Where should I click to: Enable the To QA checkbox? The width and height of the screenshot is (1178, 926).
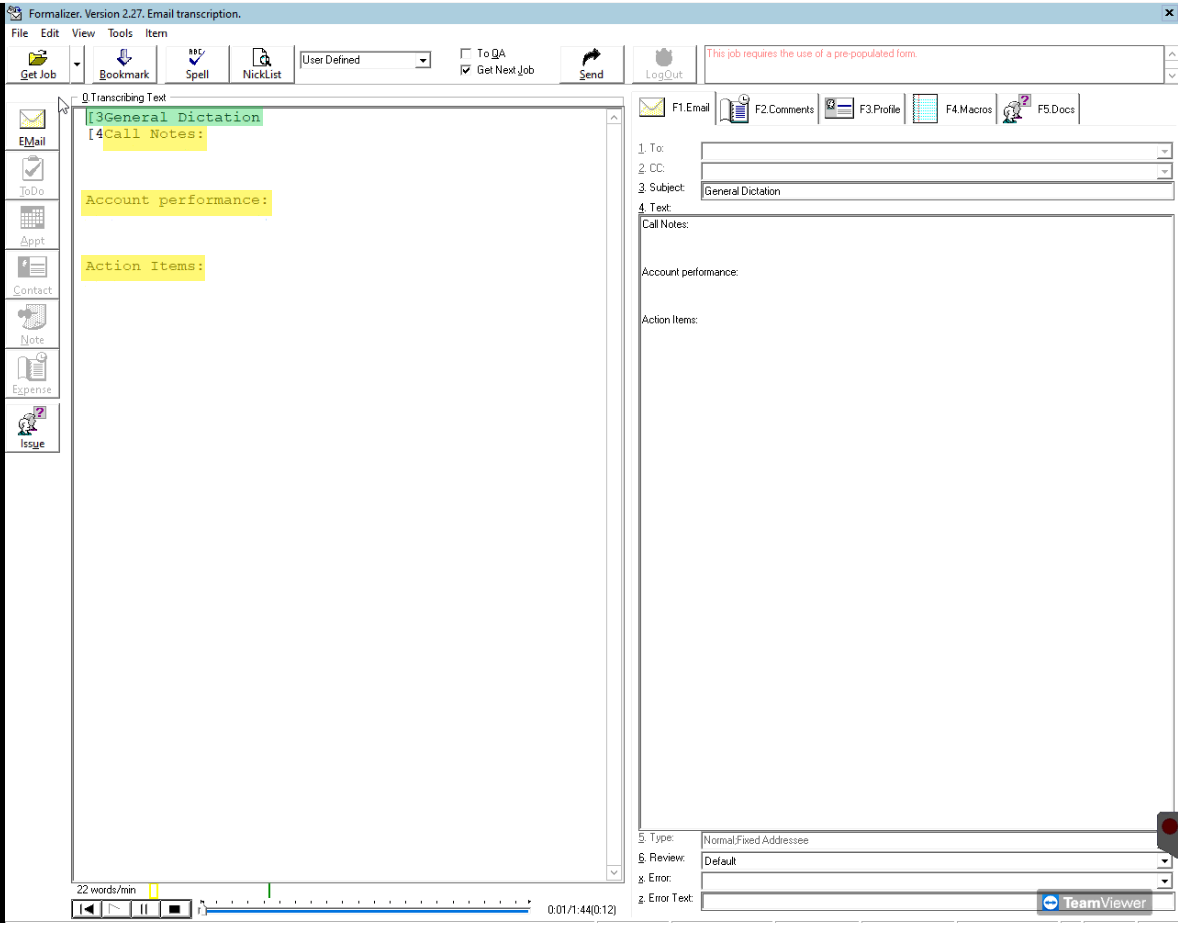(x=465, y=54)
